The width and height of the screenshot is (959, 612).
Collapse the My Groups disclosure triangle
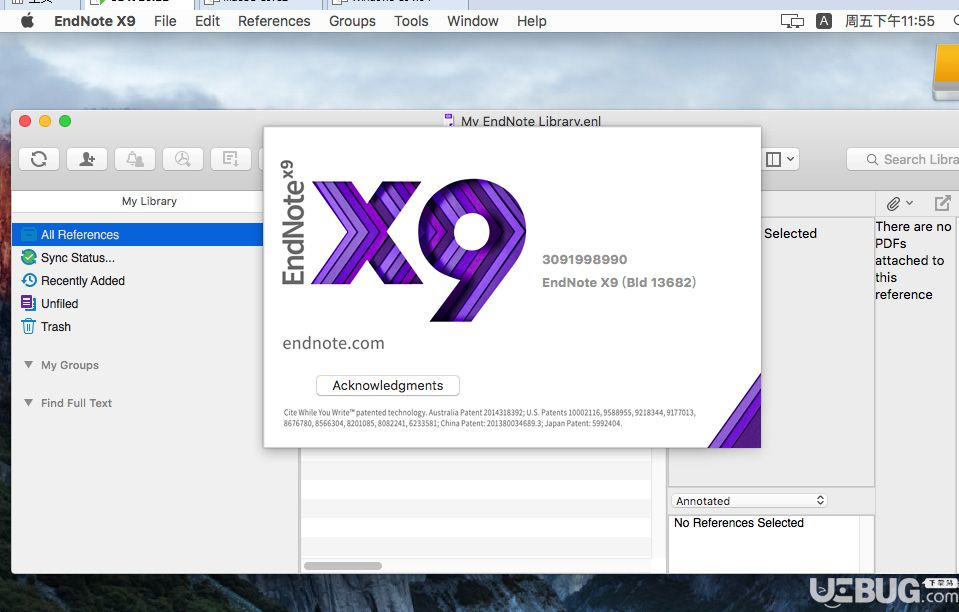[x=28, y=364]
